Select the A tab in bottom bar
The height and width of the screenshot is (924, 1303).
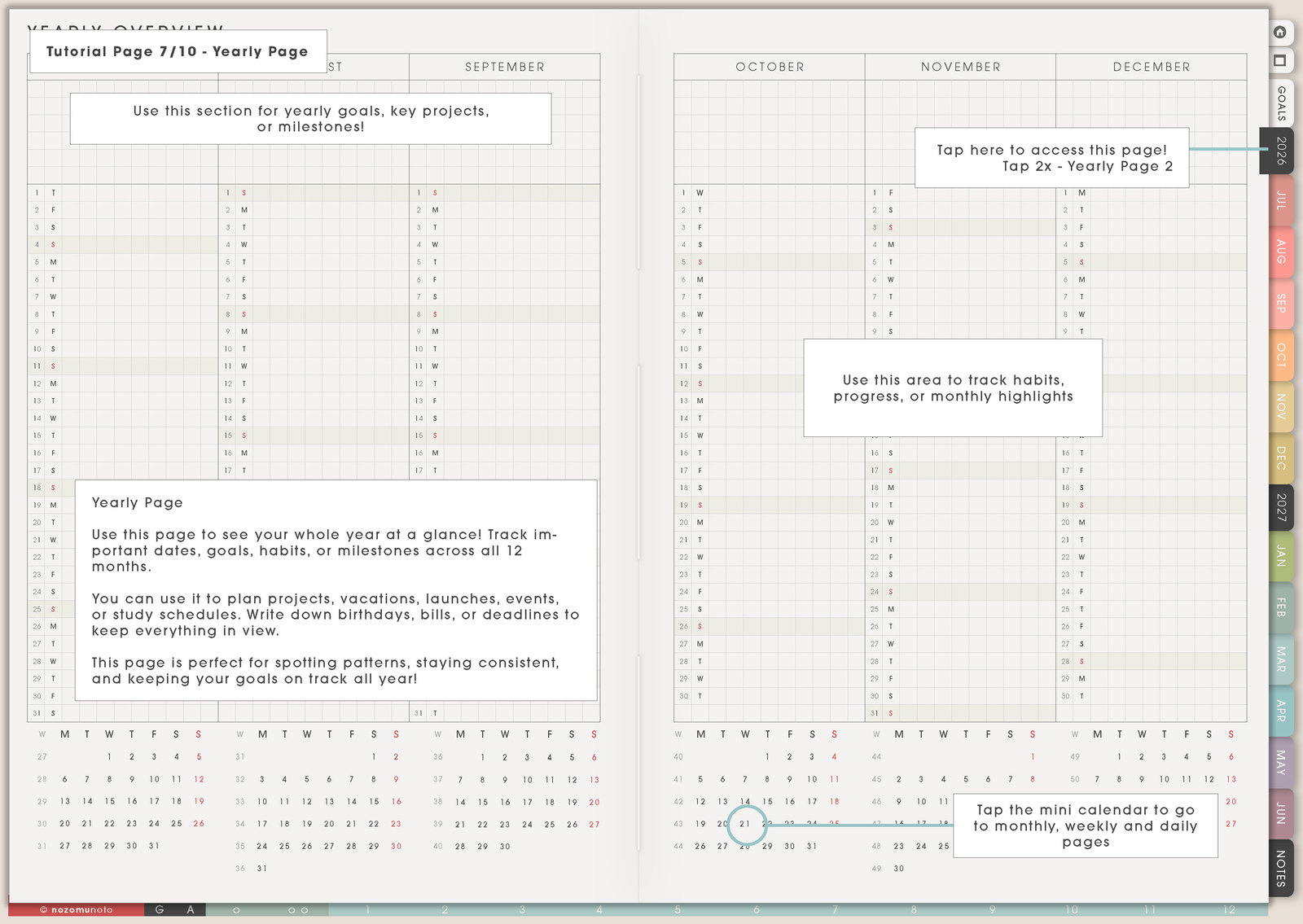(191, 909)
